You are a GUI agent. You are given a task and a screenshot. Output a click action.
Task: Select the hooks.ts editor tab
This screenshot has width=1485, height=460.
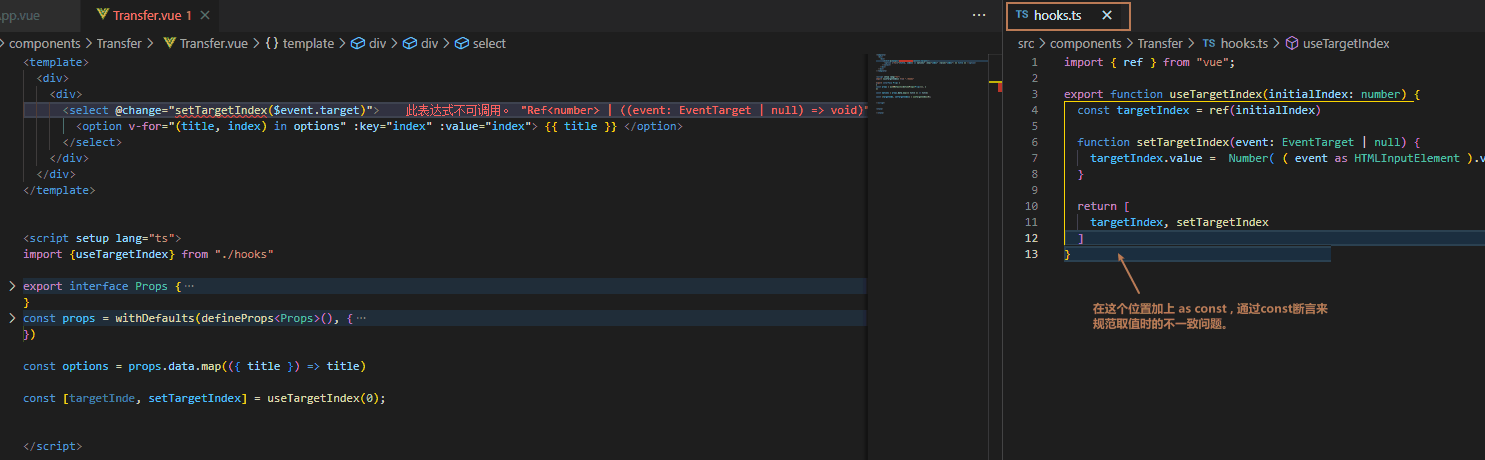[1057, 16]
